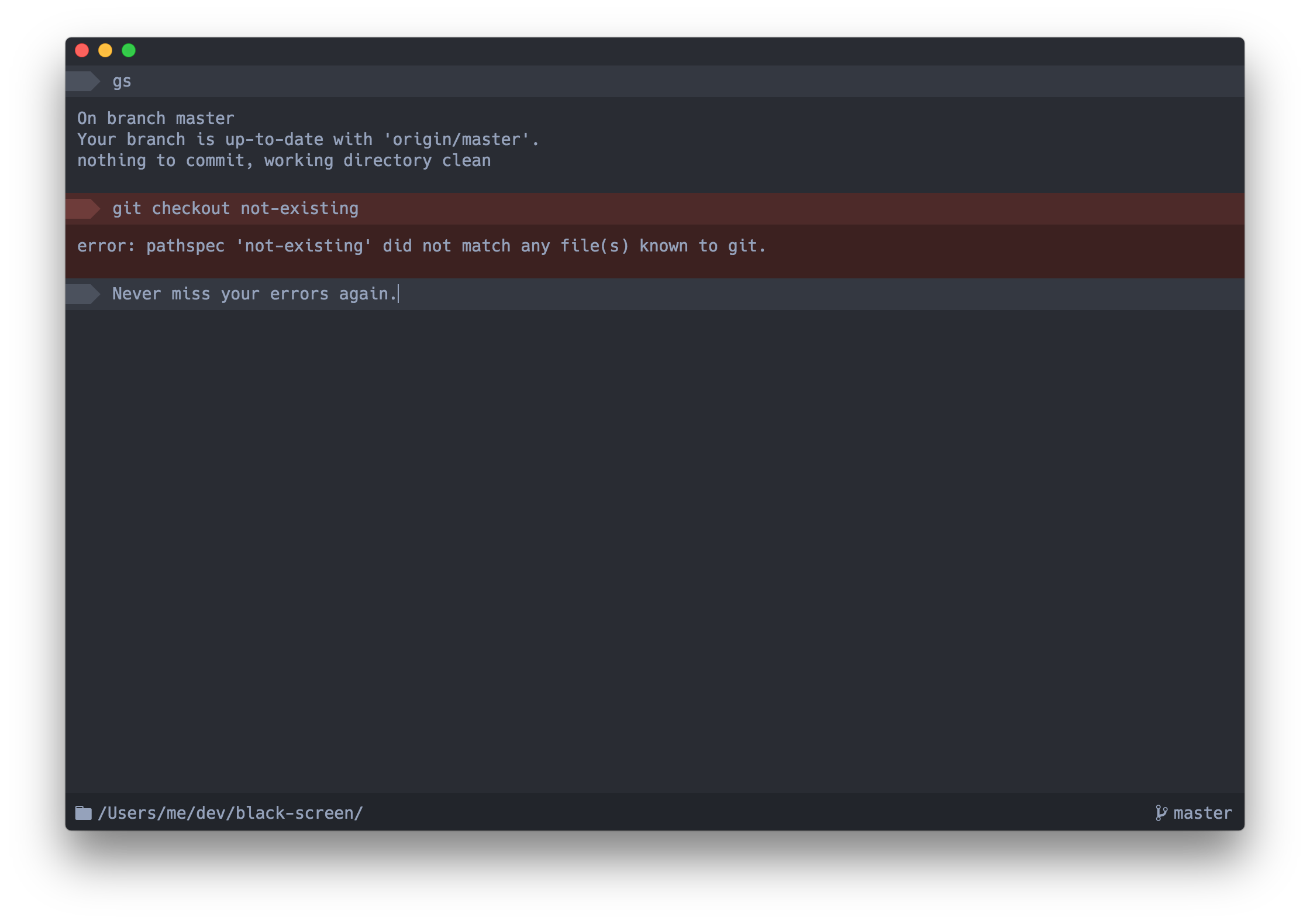This screenshot has width=1310, height=924.
Task: Click the empty terminal area below the prompt
Action: pos(655,550)
